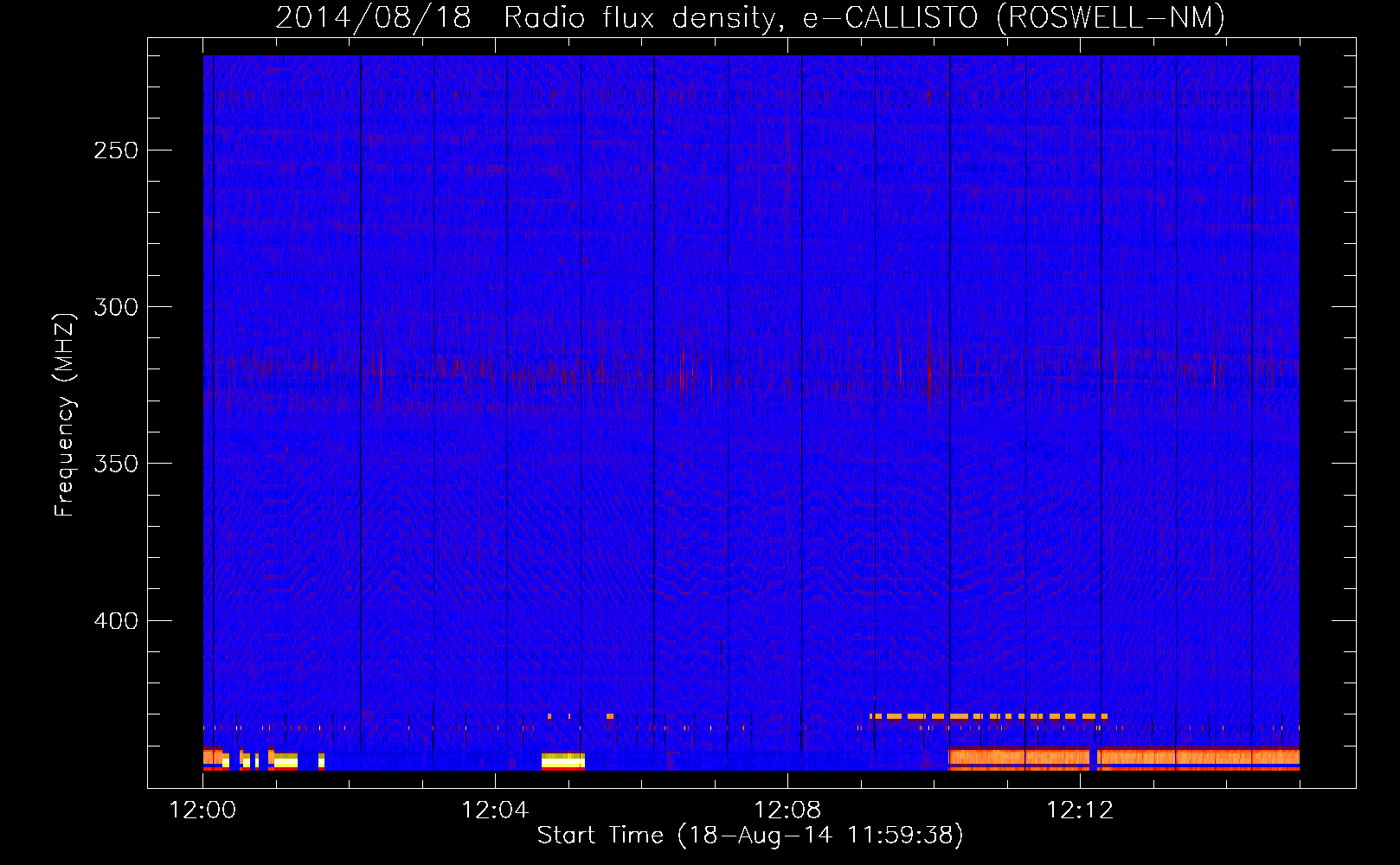Click the 350 frequency tick label

(x=116, y=464)
